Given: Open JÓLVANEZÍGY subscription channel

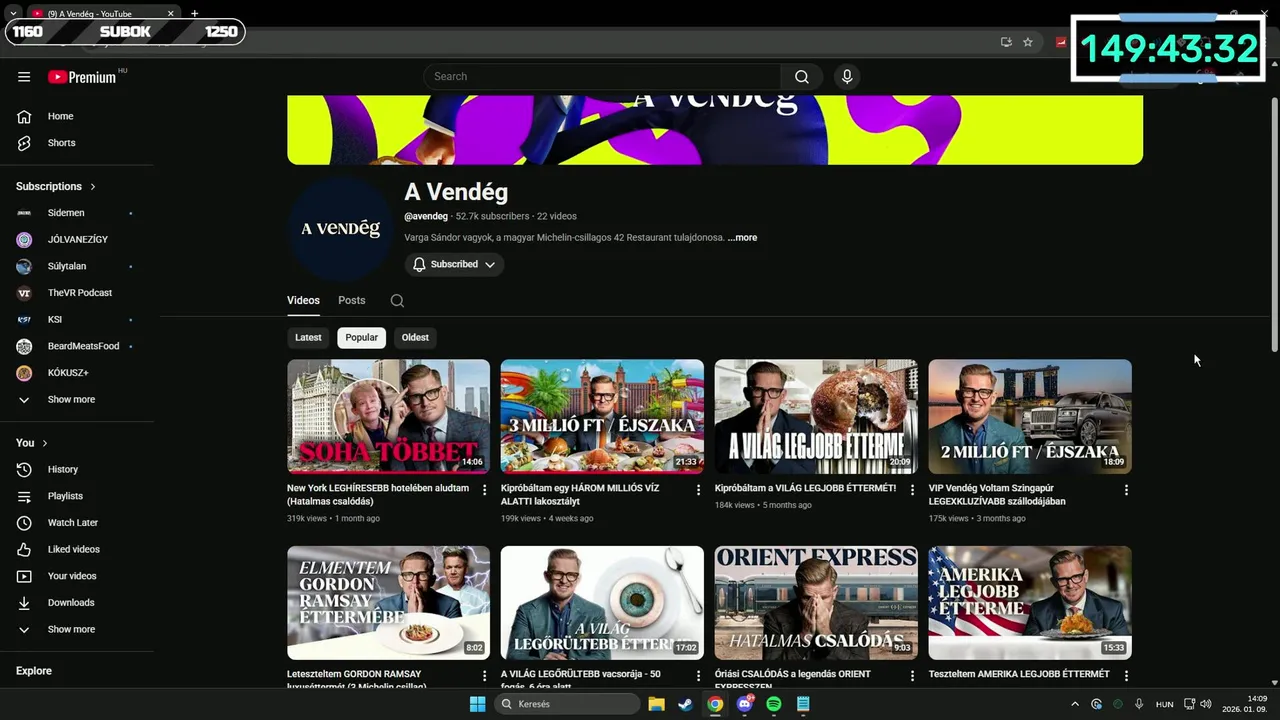Looking at the screenshot, I should pos(77,240).
